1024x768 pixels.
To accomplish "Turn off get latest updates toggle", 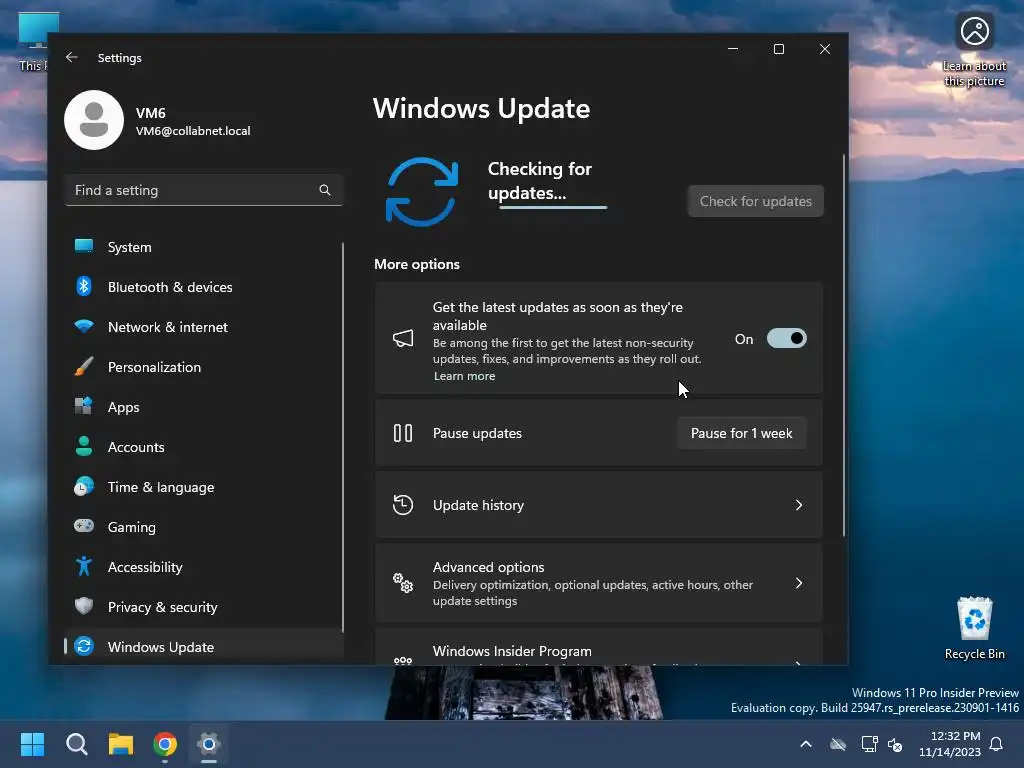I will point(787,338).
